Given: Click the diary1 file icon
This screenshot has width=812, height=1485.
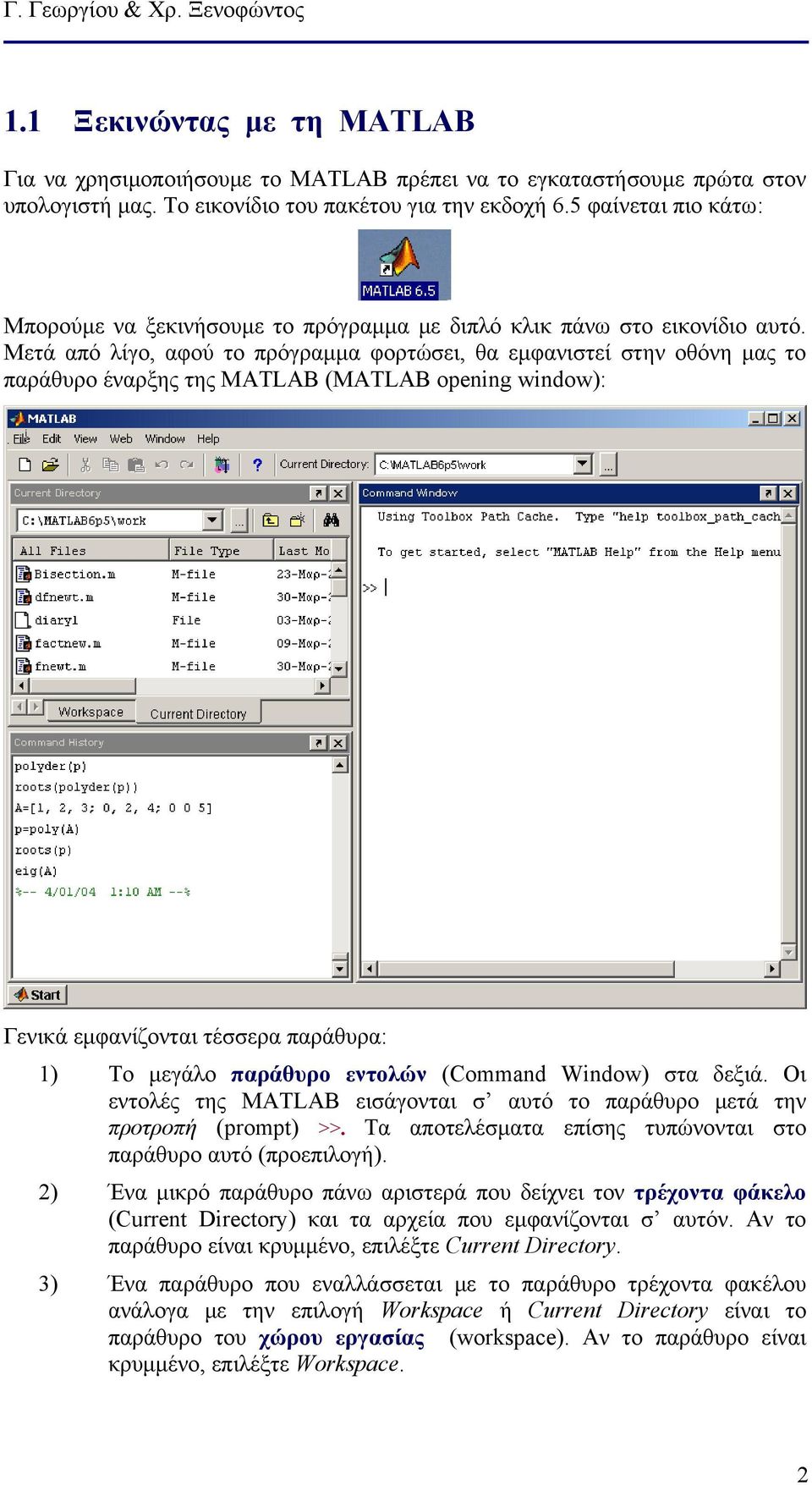Looking at the screenshot, I should click(24, 619).
